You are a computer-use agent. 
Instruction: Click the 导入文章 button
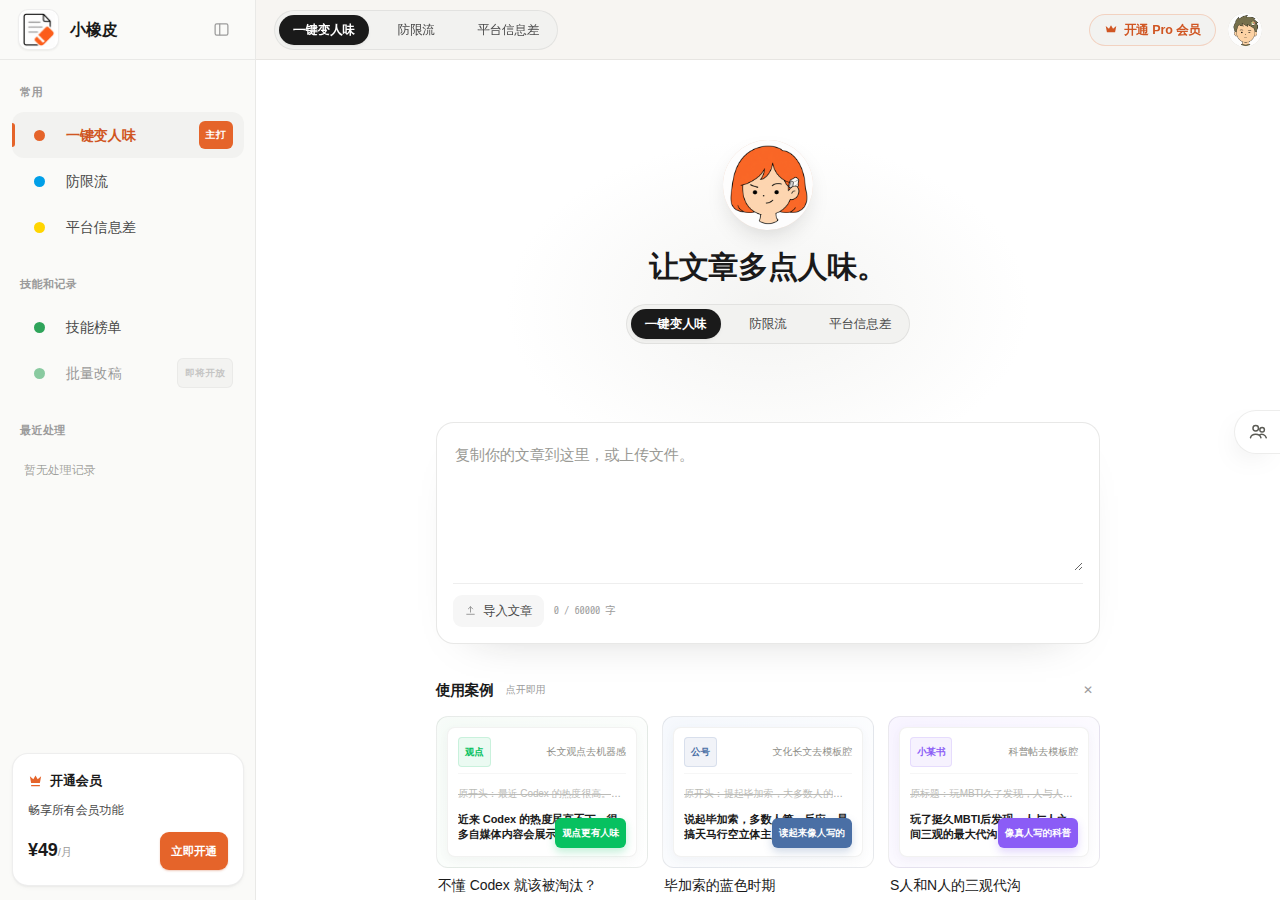[498, 611]
